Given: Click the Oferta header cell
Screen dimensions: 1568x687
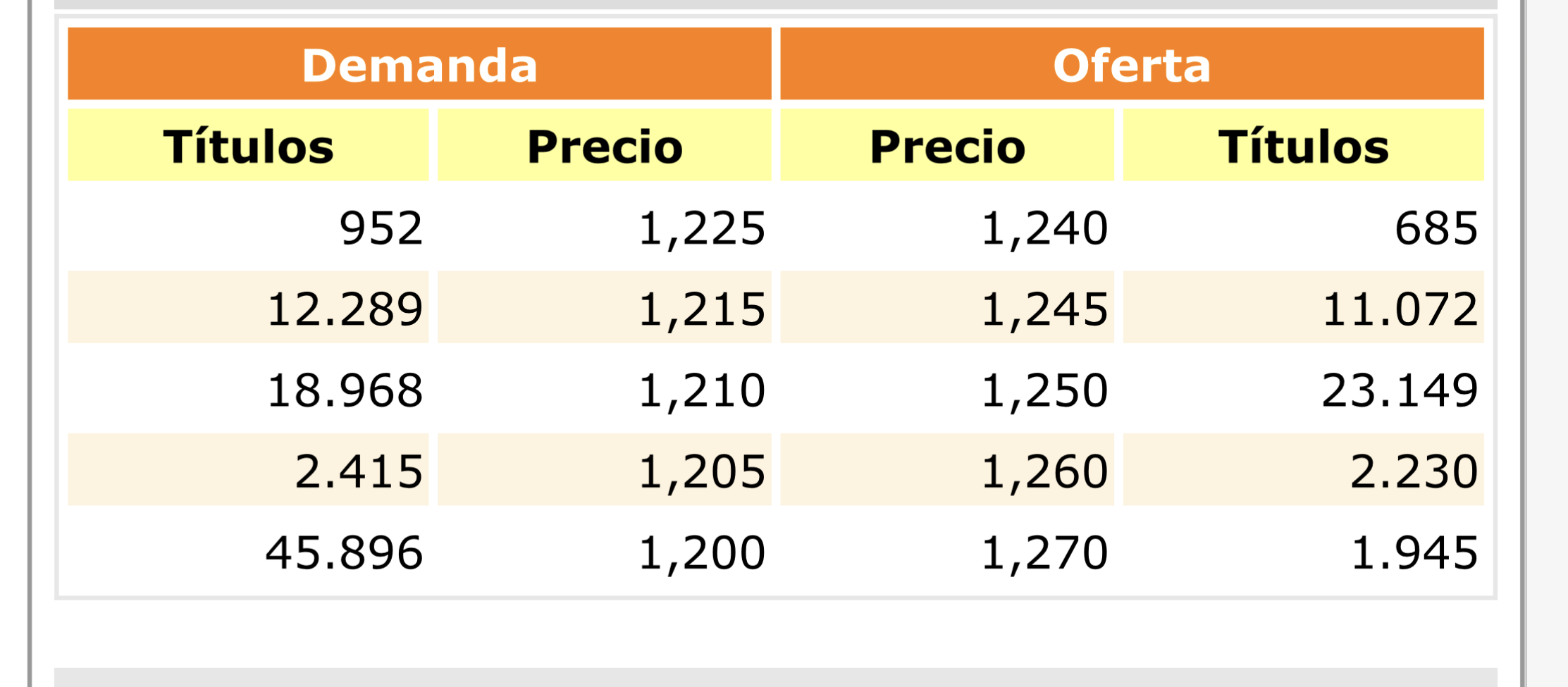Looking at the screenshot, I should click(1132, 64).
